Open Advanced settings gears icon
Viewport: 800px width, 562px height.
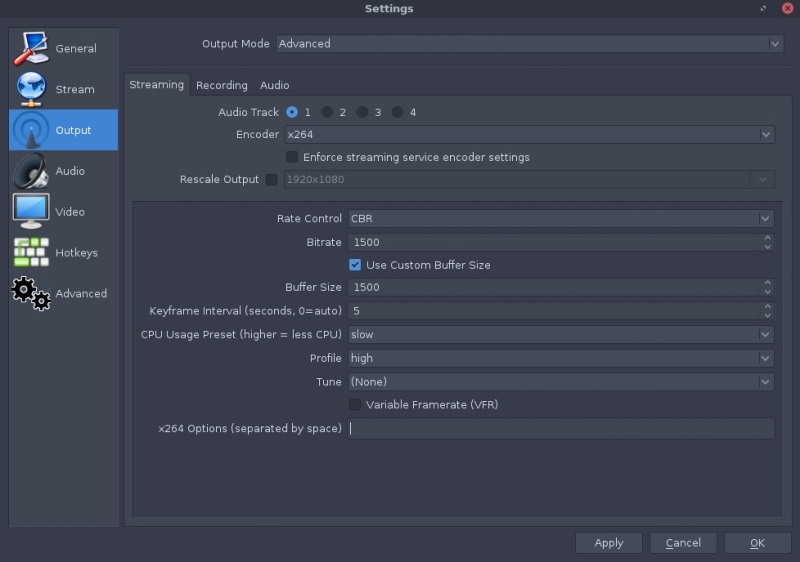coord(31,293)
